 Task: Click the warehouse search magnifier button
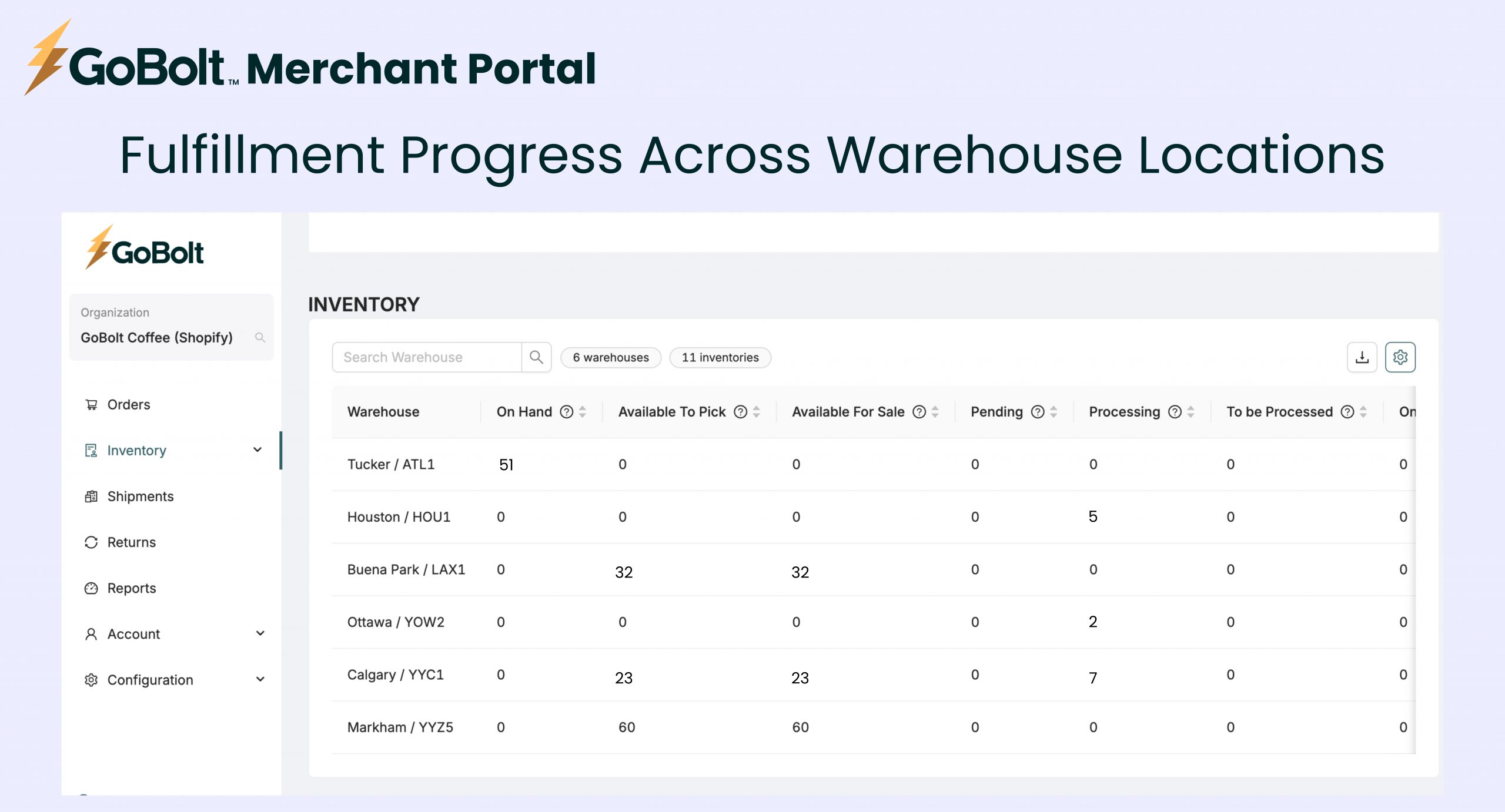(x=536, y=357)
